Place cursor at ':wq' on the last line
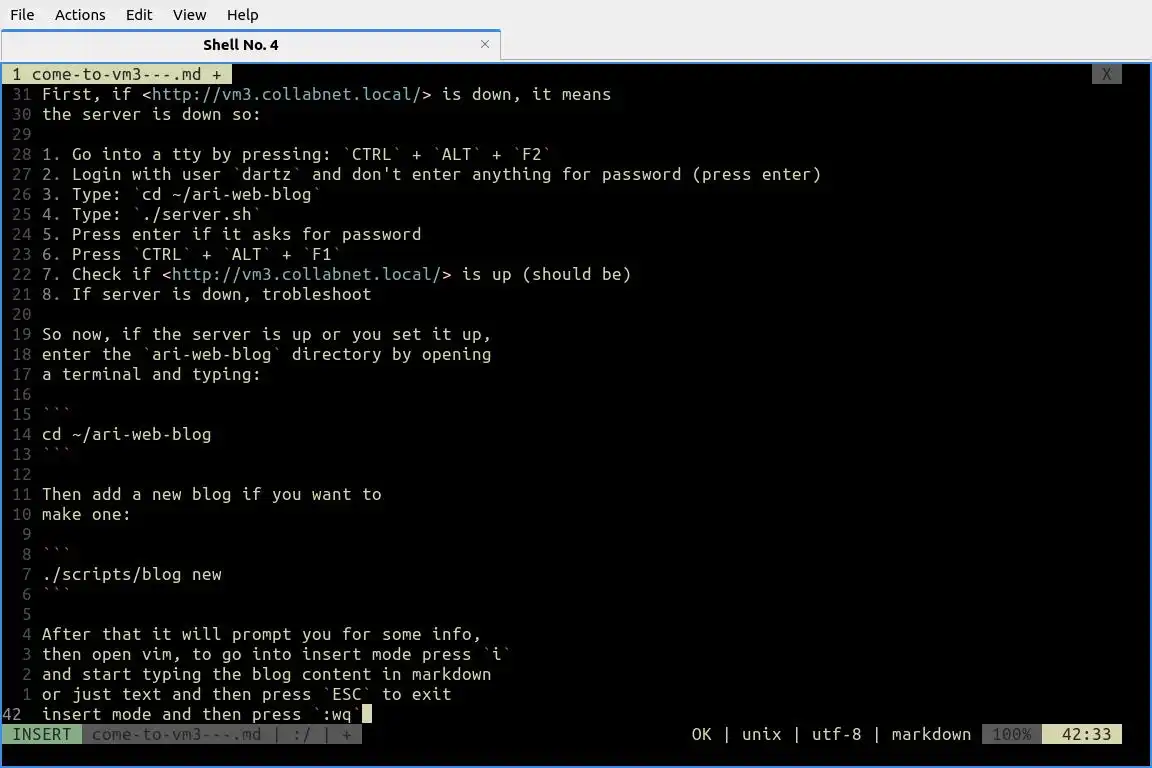Screen dimensions: 1152x768 coord(336,714)
